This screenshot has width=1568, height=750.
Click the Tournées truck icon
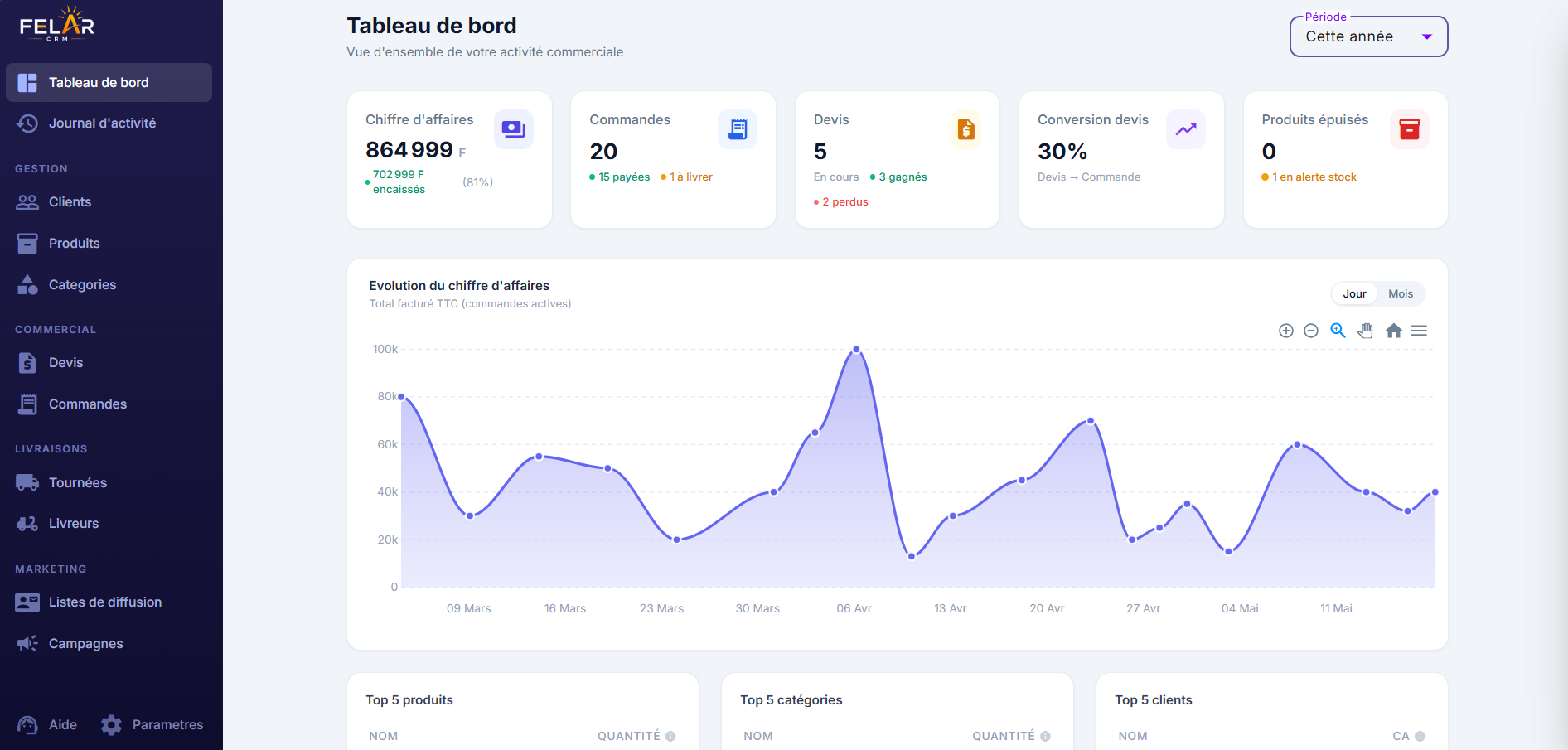click(27, 482)
